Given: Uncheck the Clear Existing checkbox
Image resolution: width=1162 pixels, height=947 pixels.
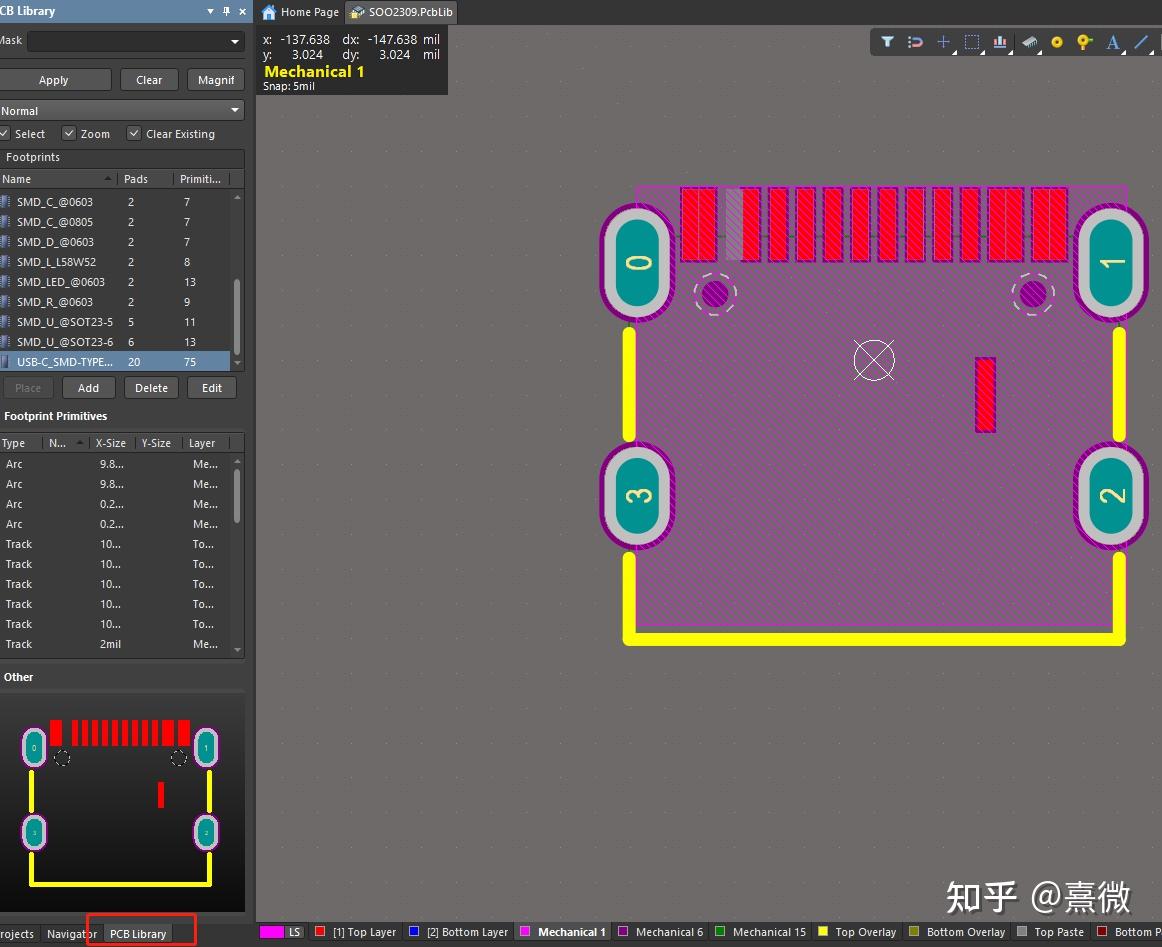Looking at the screenshot, I should point(134,134).
